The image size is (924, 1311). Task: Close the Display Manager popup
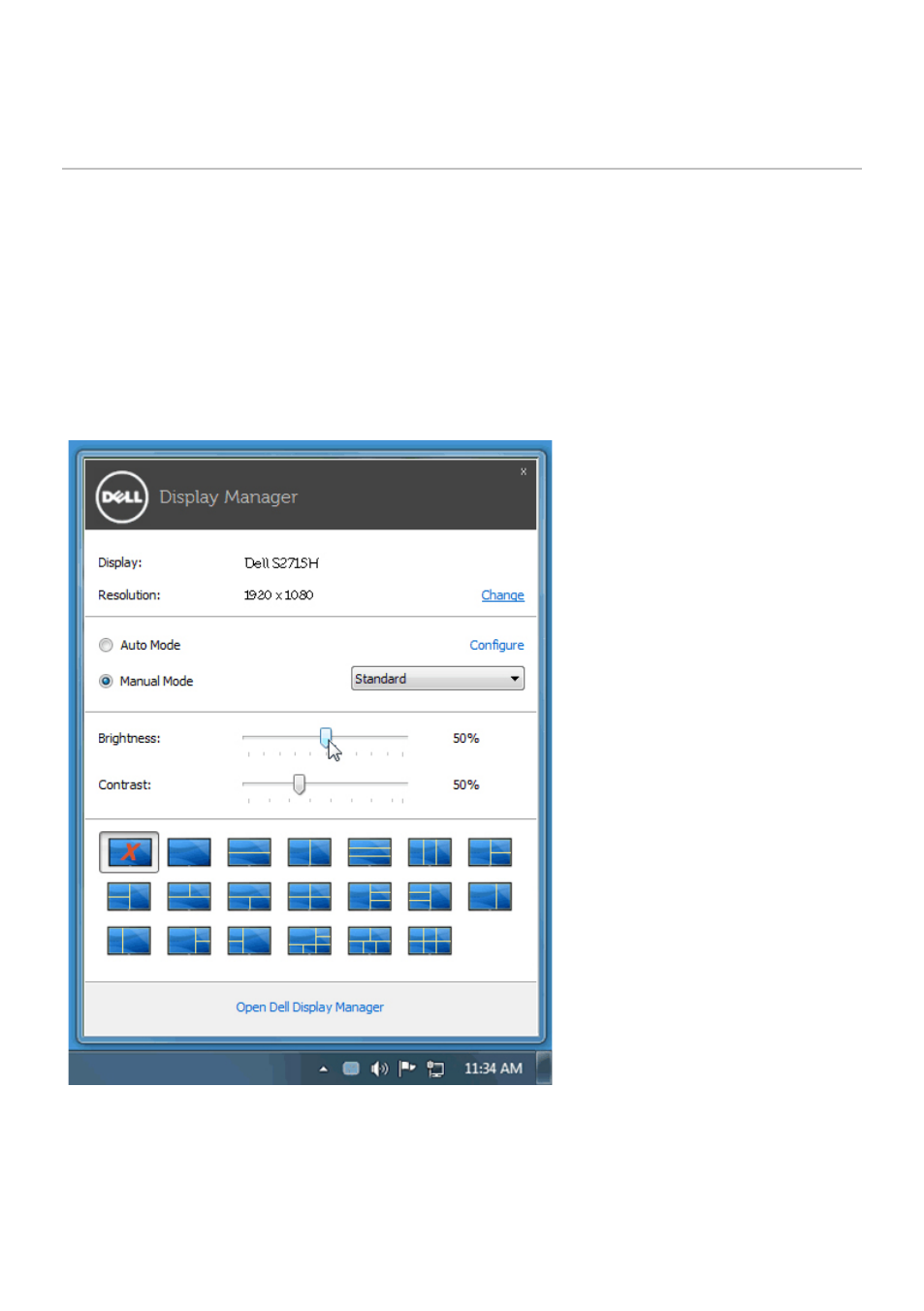pos(524,471)
